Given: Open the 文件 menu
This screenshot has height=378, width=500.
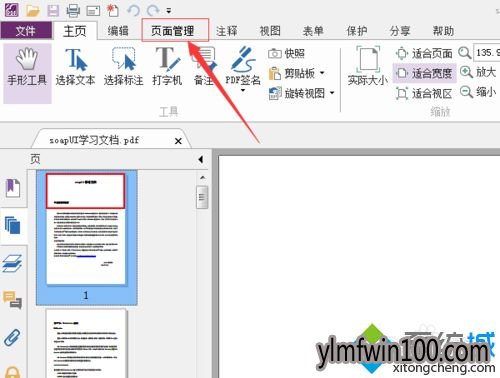Looking at the screenshot, I should point(26,31).
